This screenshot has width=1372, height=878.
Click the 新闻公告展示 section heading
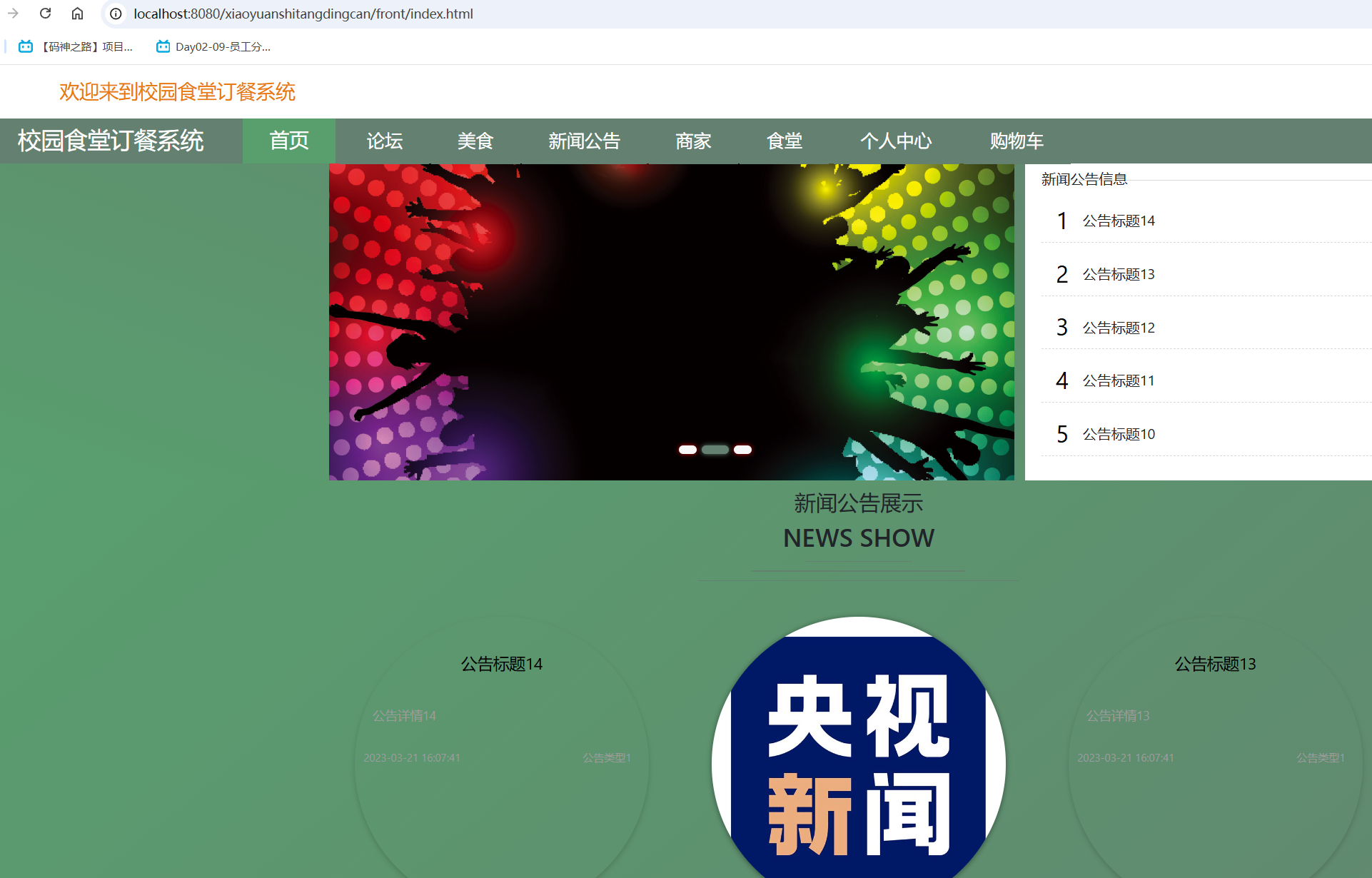coord(859,503)
